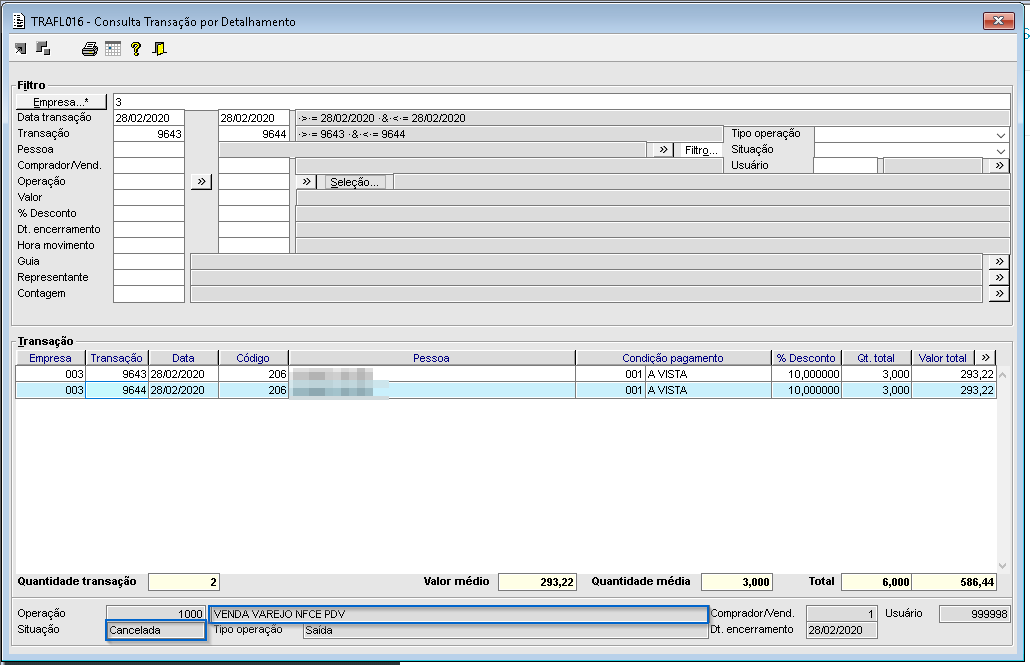Click the Empresa...* button
The width and height of the screenshot is (1030, 665).
(x=61, y=102)
